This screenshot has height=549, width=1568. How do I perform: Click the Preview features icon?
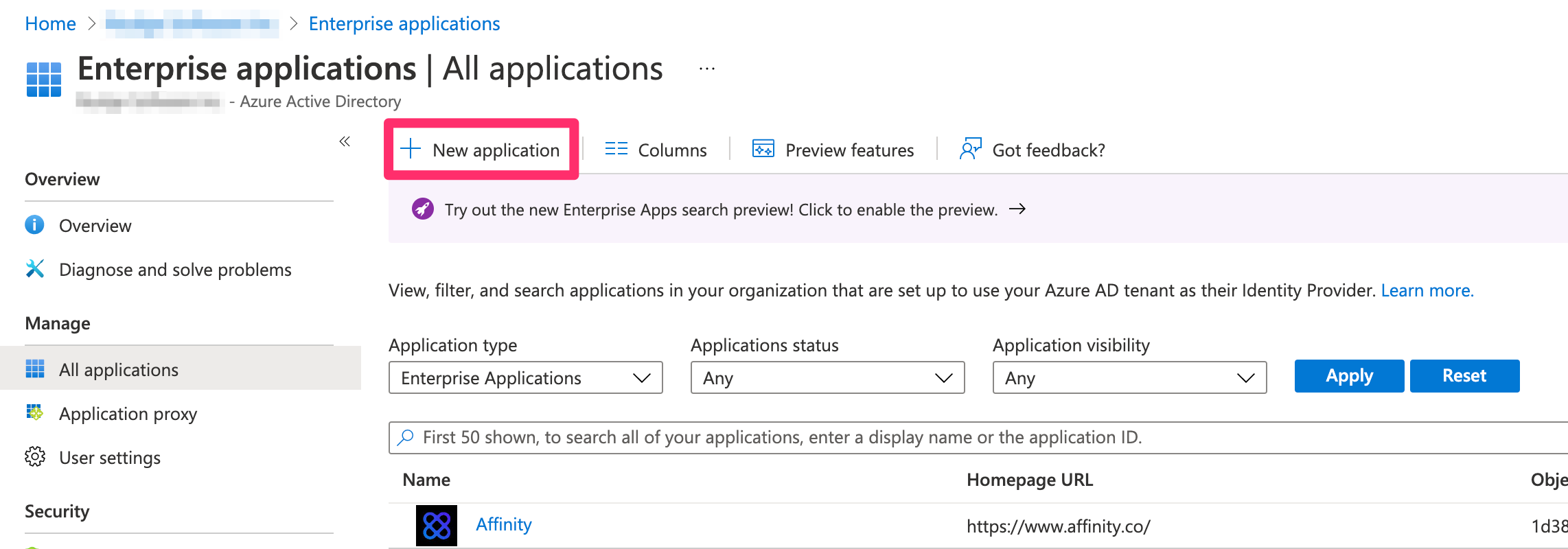pyautogui.click(x=763, y=149)
